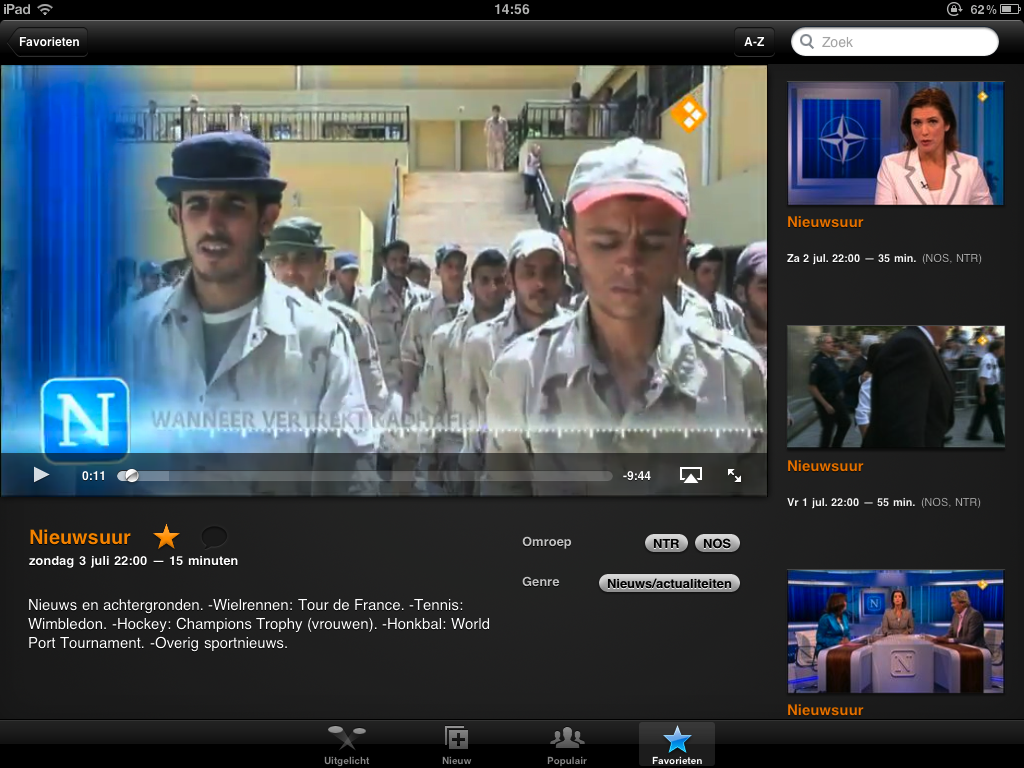Tap the magnifying glass search icon
Viewport: 1024px width, 768px height.
[808, 42]
